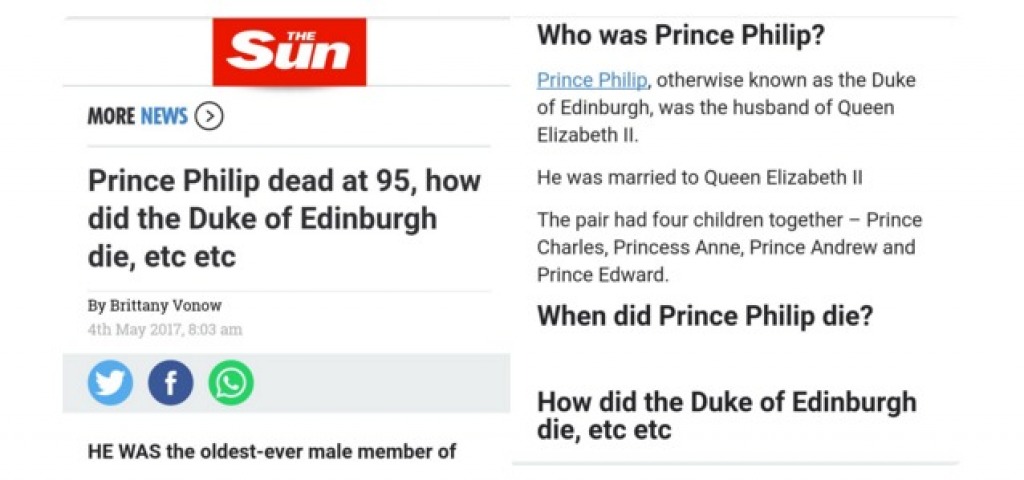
Task: Click the 'HE WAS the oldest-ever' intro text
Action: (x=272, y=451)
